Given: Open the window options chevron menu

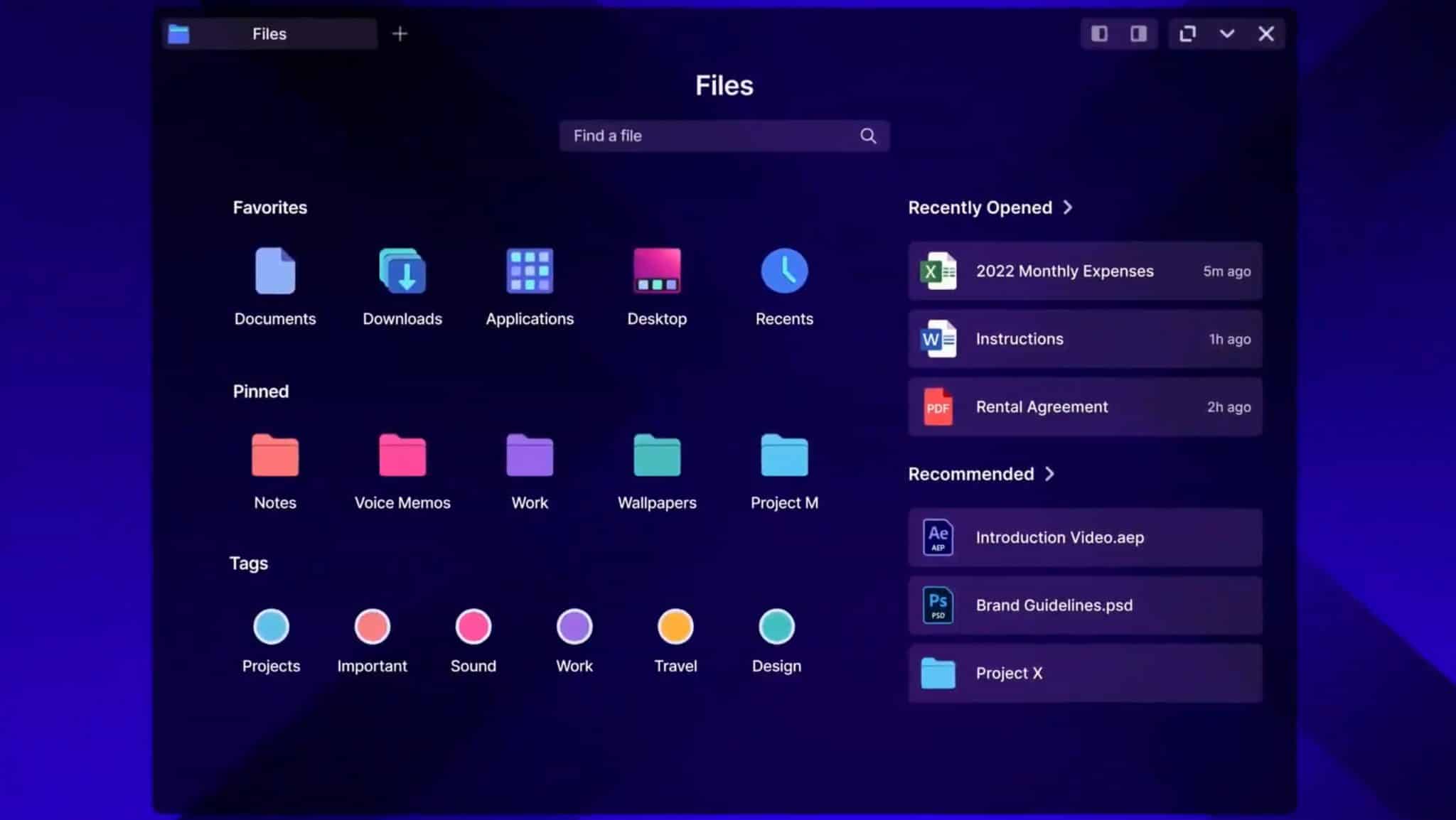Looking at the screenshot, I should point(1227,33).
